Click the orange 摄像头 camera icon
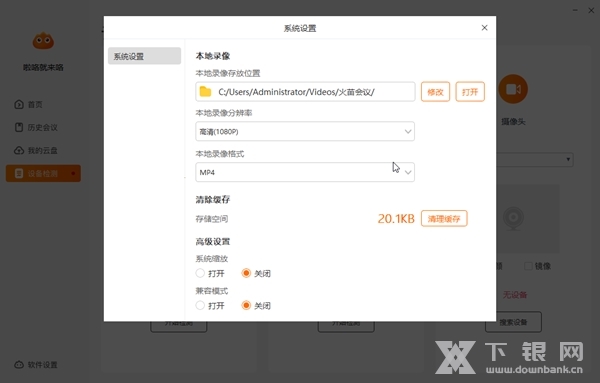The width and height of the screenshot is (600, 383). (513, 89)
